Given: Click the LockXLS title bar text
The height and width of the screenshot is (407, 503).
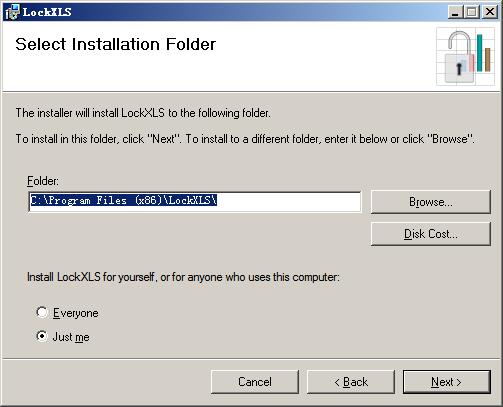Looking at the screenshot, I should pyautogui.click(x=47, y=12).
